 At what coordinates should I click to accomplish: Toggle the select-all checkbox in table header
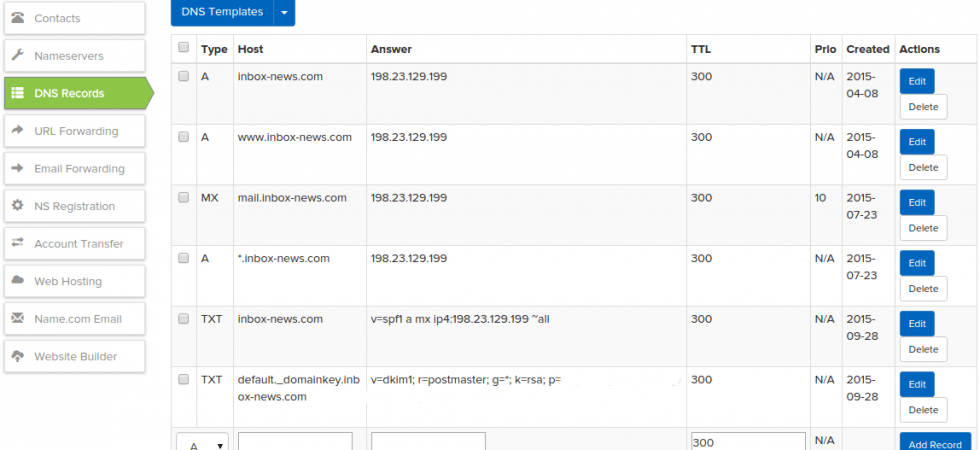point(183,47)
